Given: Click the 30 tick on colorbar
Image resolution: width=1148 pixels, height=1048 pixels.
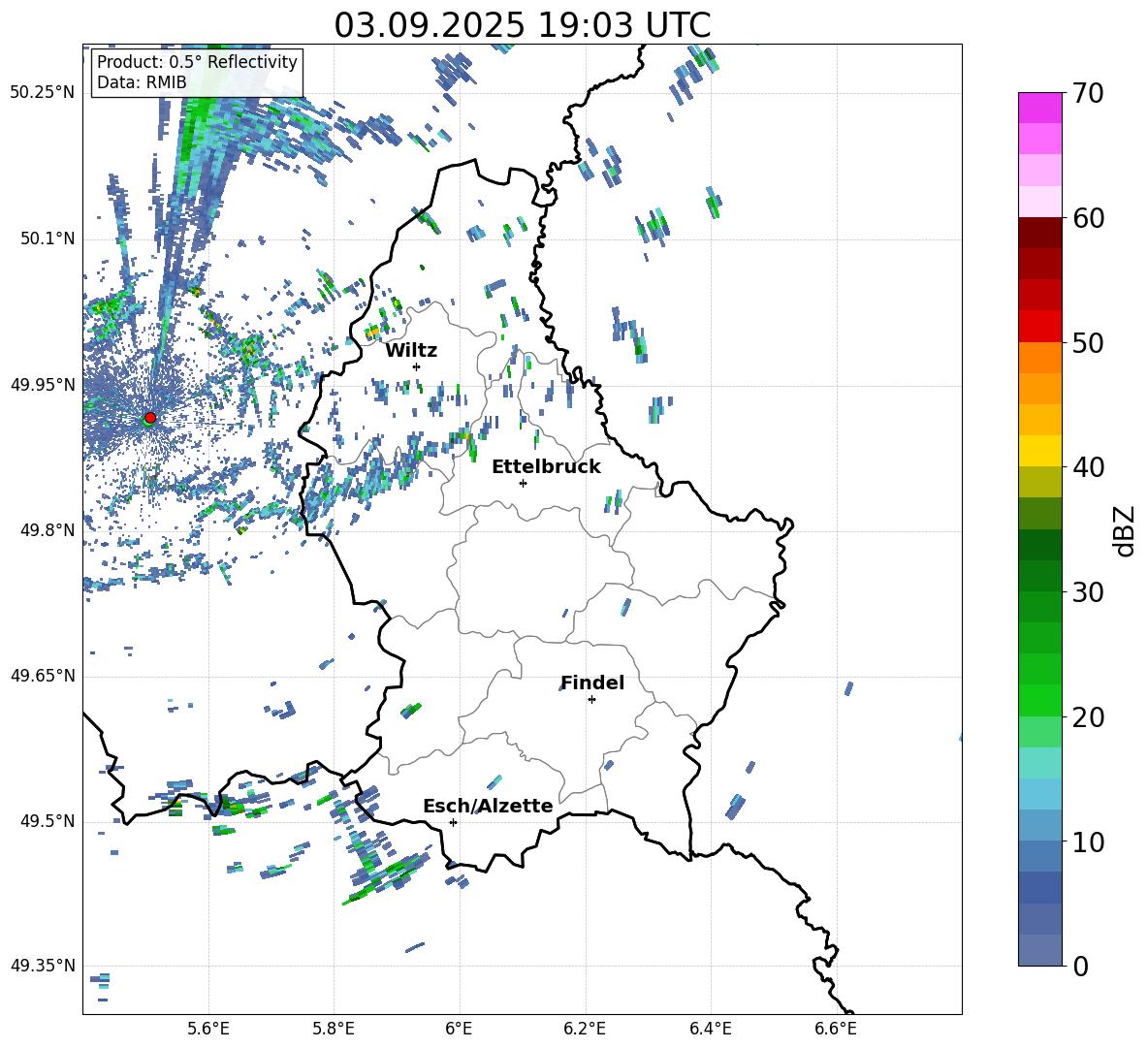Looking at the screenshot, I should [x=1088, y=592].
